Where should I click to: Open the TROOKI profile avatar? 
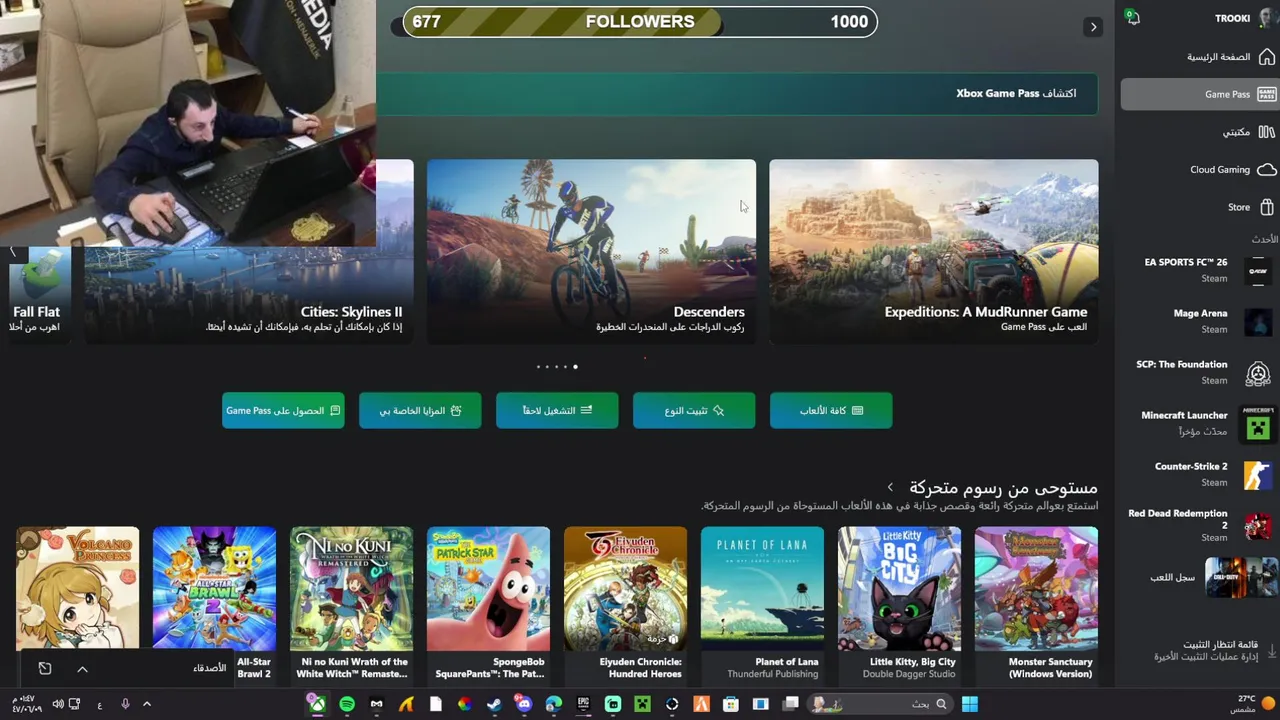coord(1268,18)
